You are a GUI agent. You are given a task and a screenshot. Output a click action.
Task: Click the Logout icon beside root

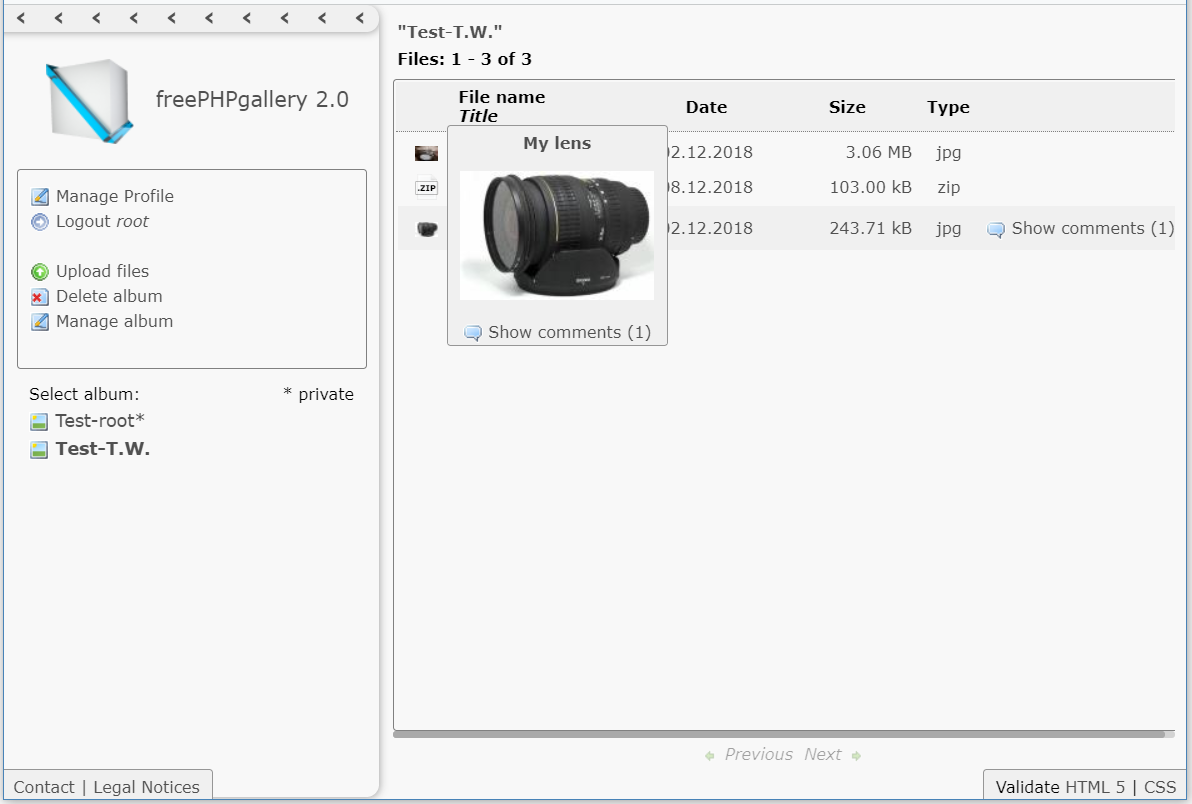click(x=40, y=221)
